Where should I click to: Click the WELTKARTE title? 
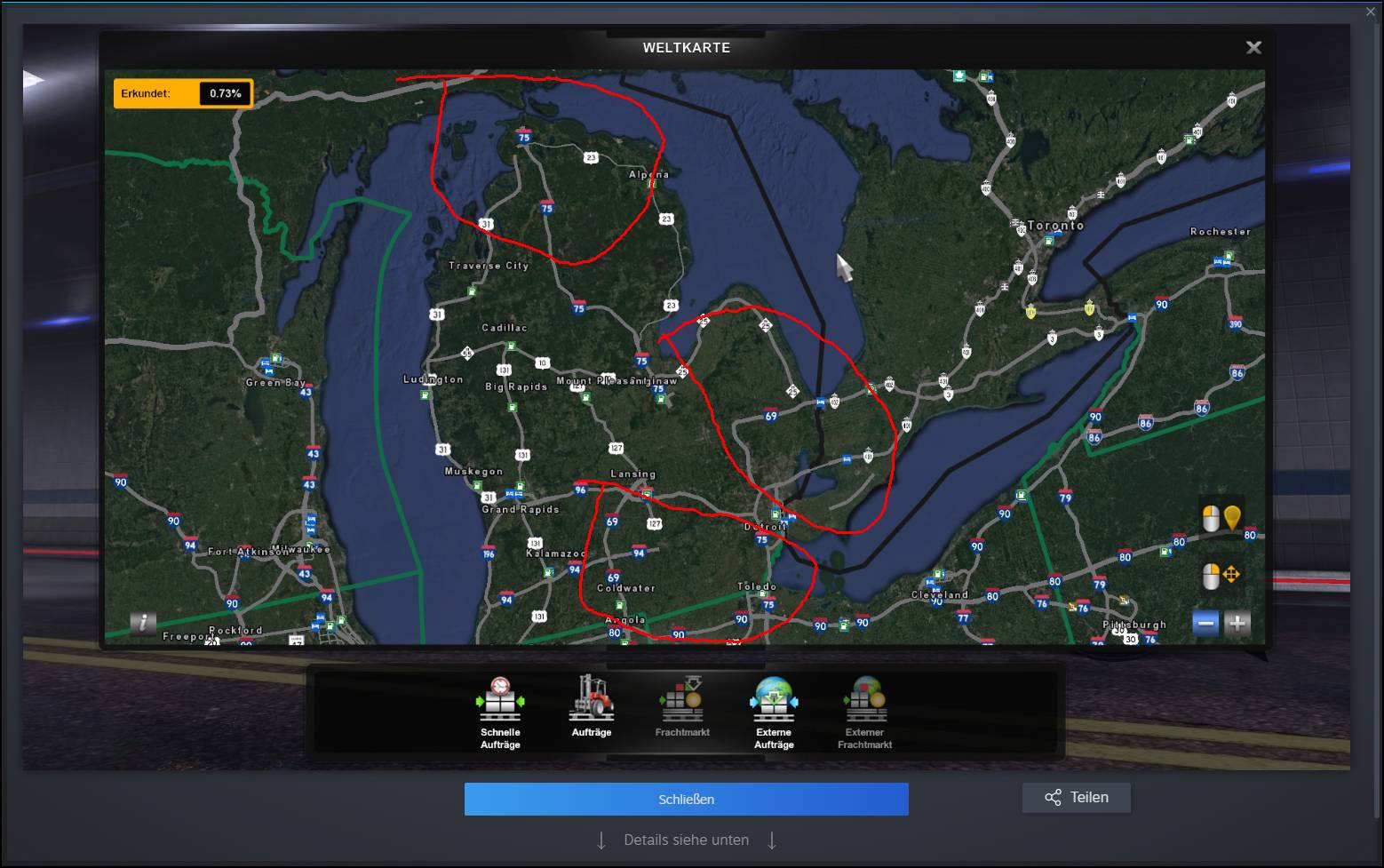click(686, 48)
